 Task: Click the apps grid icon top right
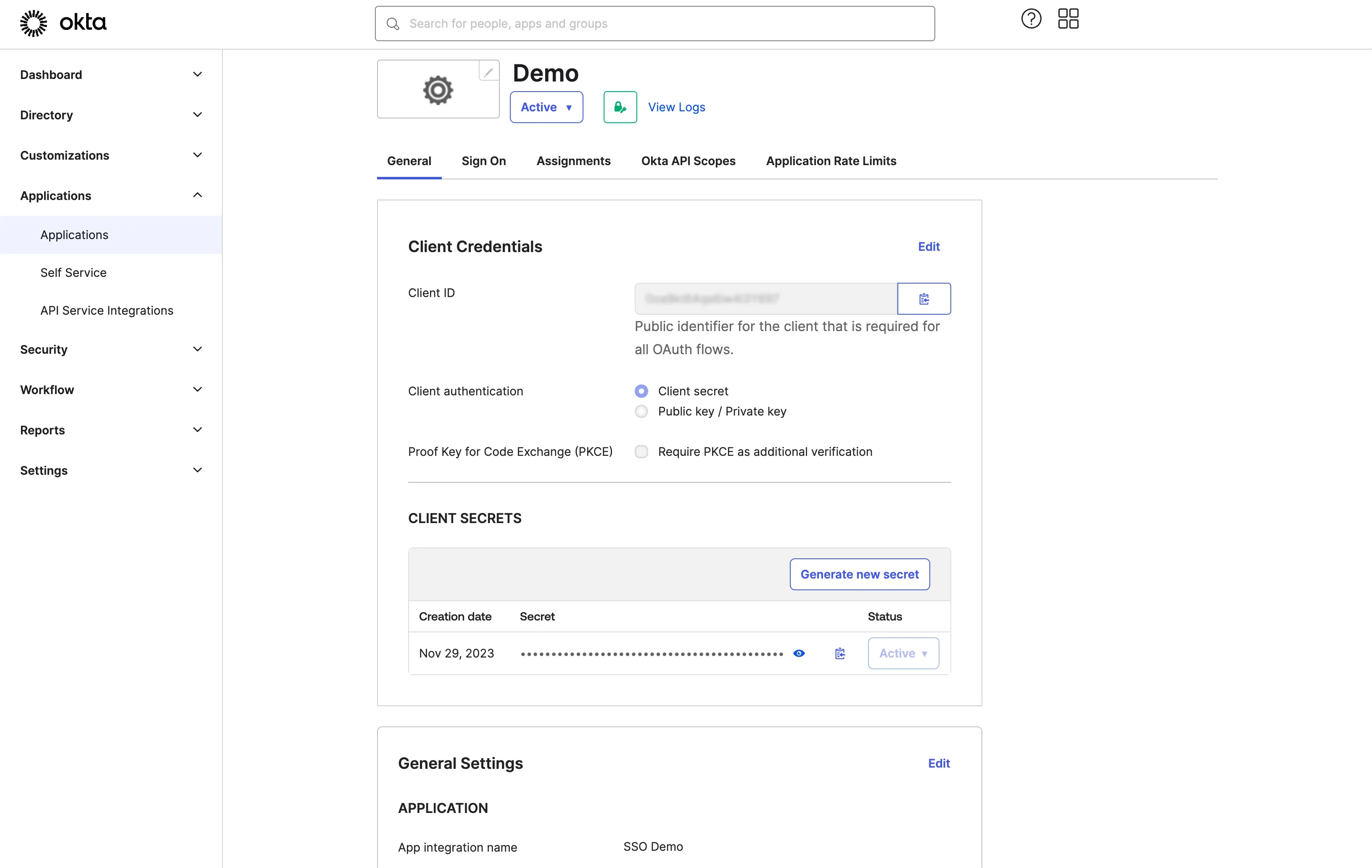[1069, 19]
